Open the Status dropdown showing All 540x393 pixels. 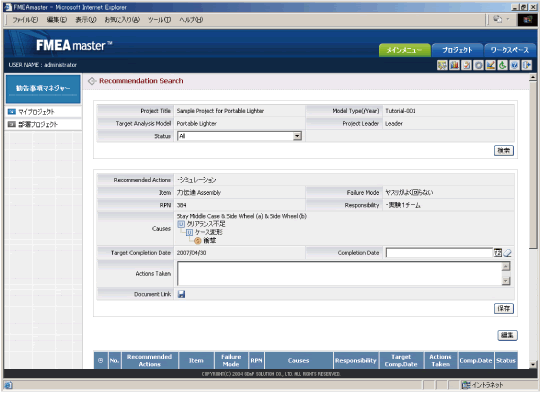pos(239,136)
